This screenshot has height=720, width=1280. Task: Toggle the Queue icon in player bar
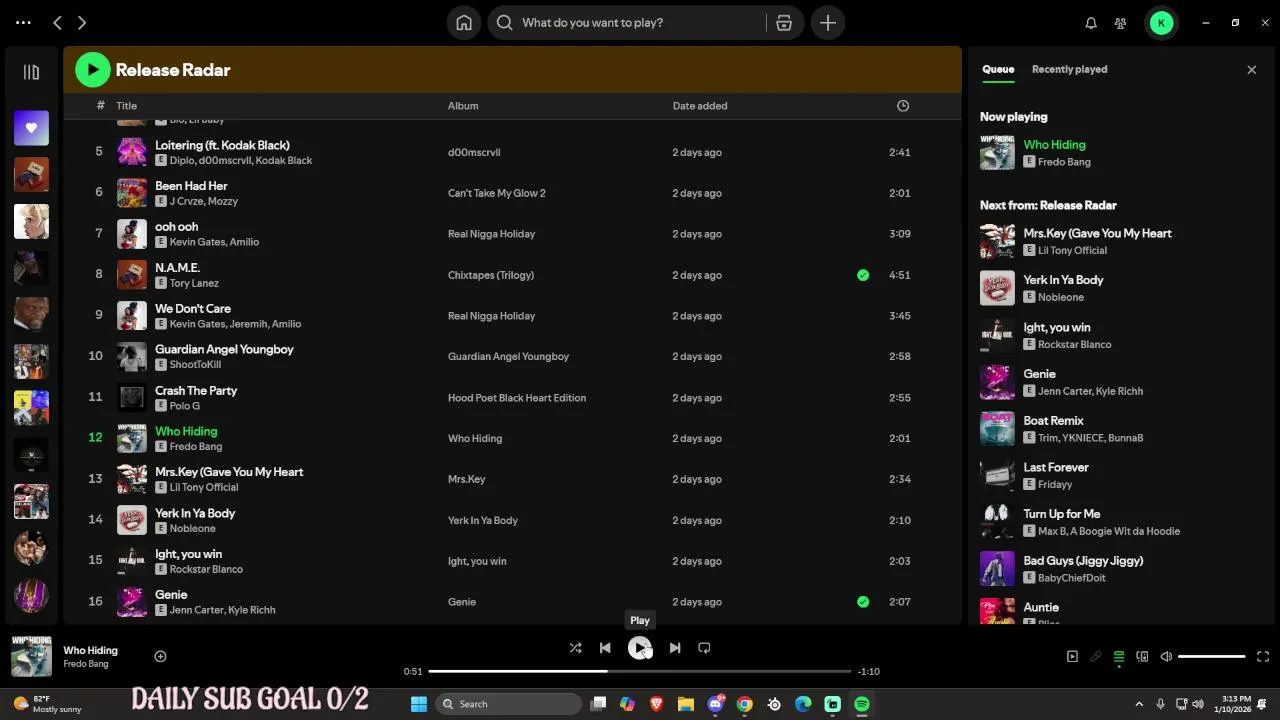(x=1119, y=657)
